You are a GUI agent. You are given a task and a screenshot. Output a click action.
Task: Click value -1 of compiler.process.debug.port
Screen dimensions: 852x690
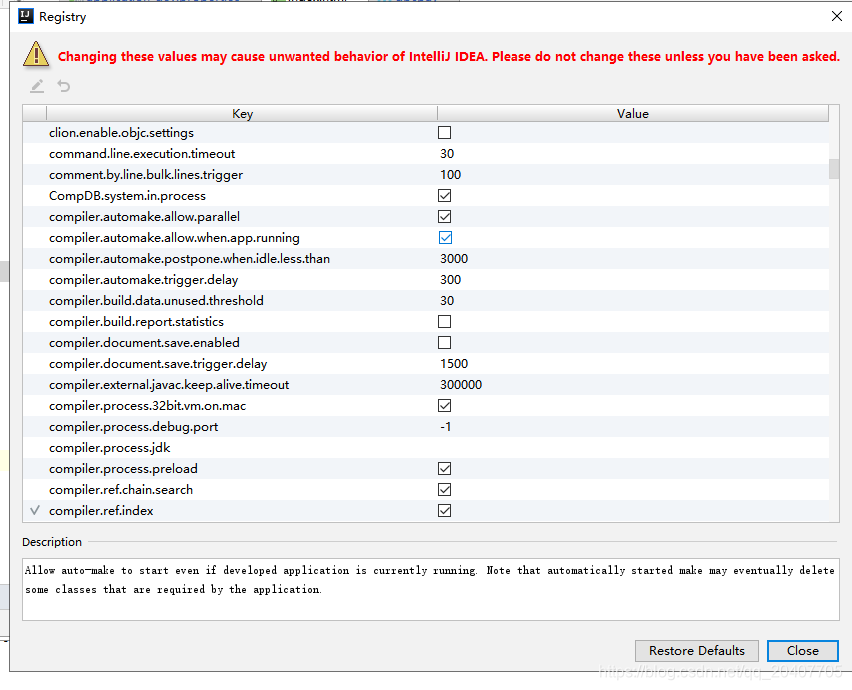tap(446, 426)
